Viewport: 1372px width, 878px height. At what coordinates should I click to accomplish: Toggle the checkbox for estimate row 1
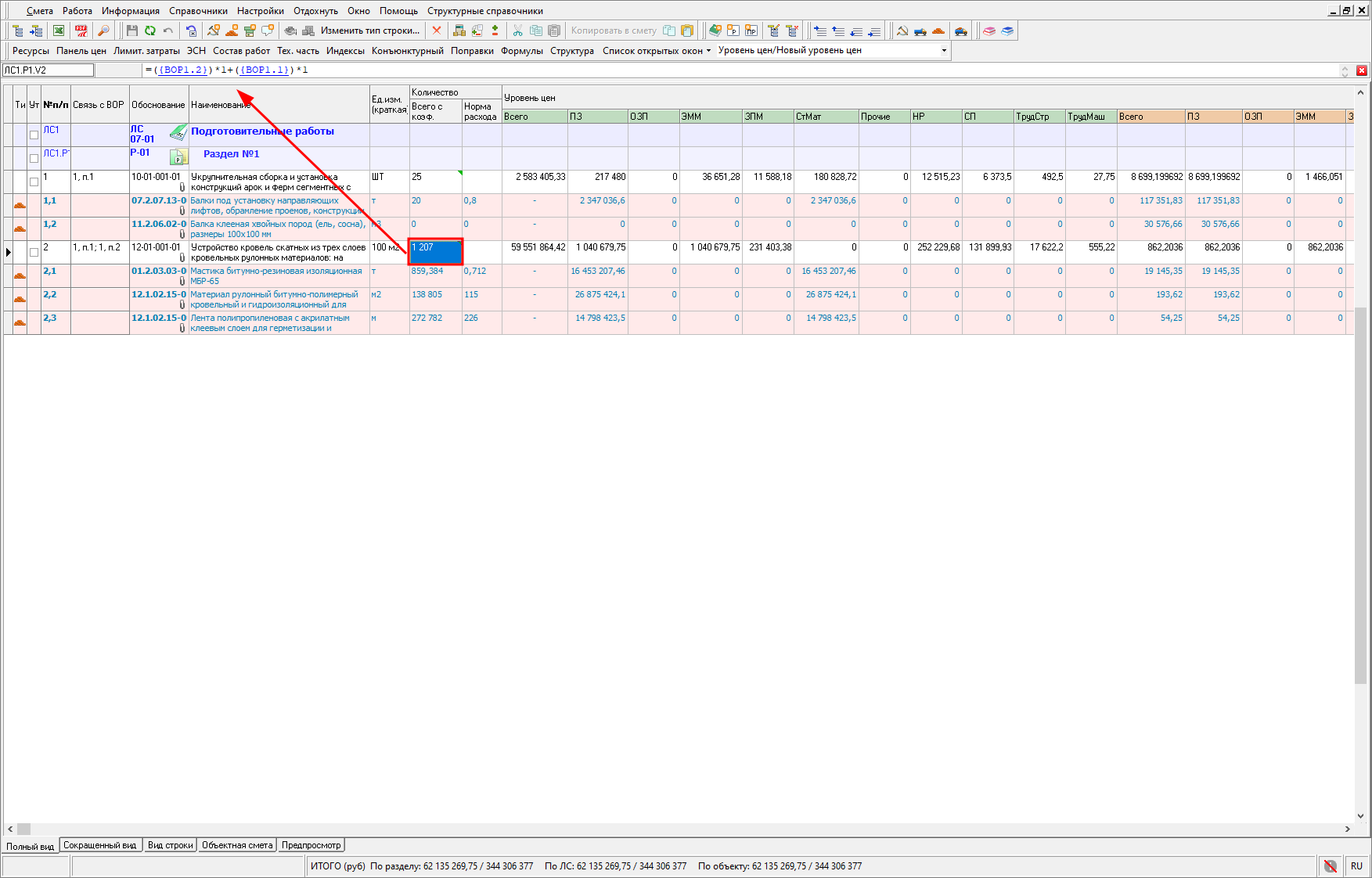pos(34,182)
